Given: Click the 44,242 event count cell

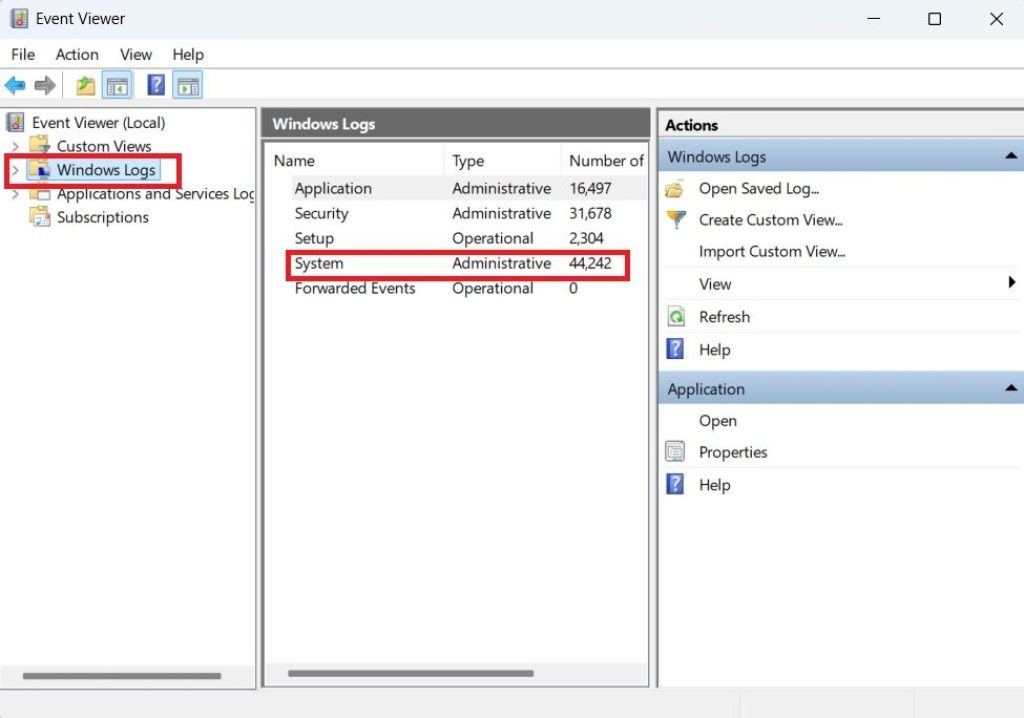Looking at the screenshot, I should coord(590,263).
